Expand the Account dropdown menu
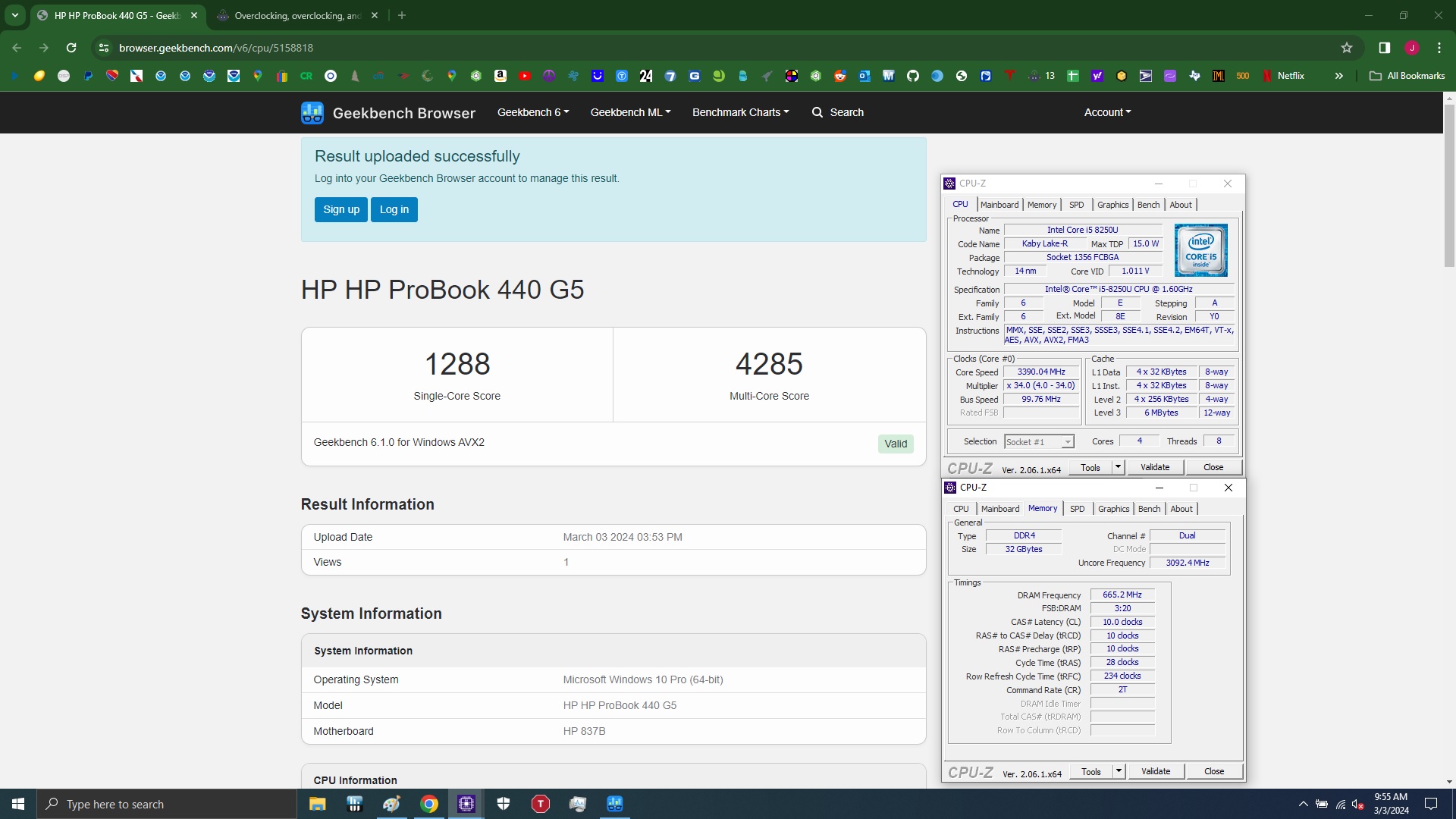Image resolution: width=1456 pixels, height=819 pixels. [x=1108, y=112]
